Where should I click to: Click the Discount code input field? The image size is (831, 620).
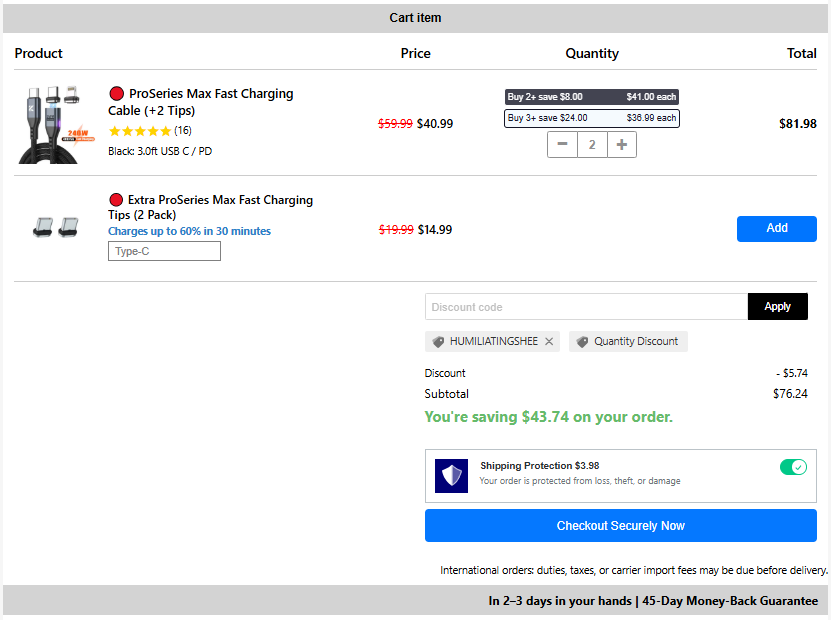click(586, 307)
